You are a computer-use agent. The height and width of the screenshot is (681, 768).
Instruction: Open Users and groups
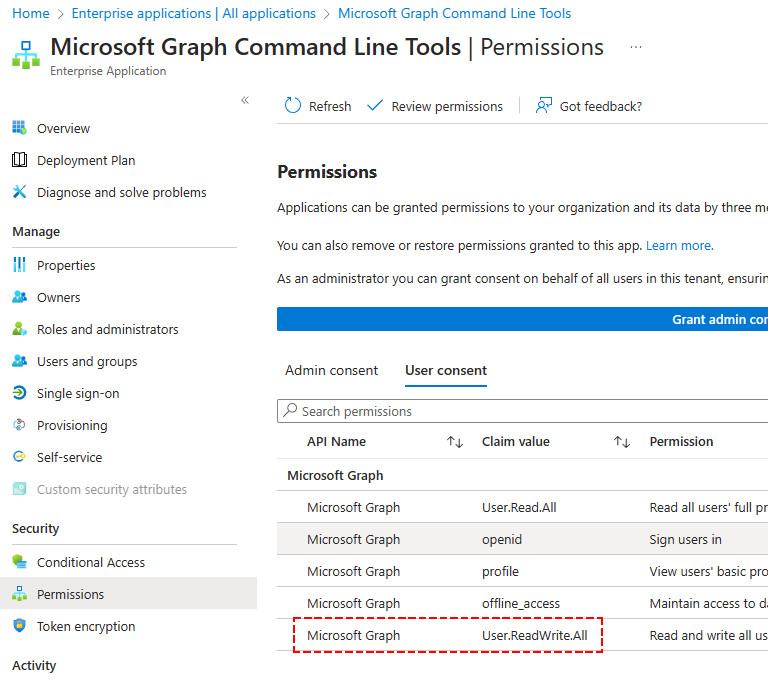(87, 362)
